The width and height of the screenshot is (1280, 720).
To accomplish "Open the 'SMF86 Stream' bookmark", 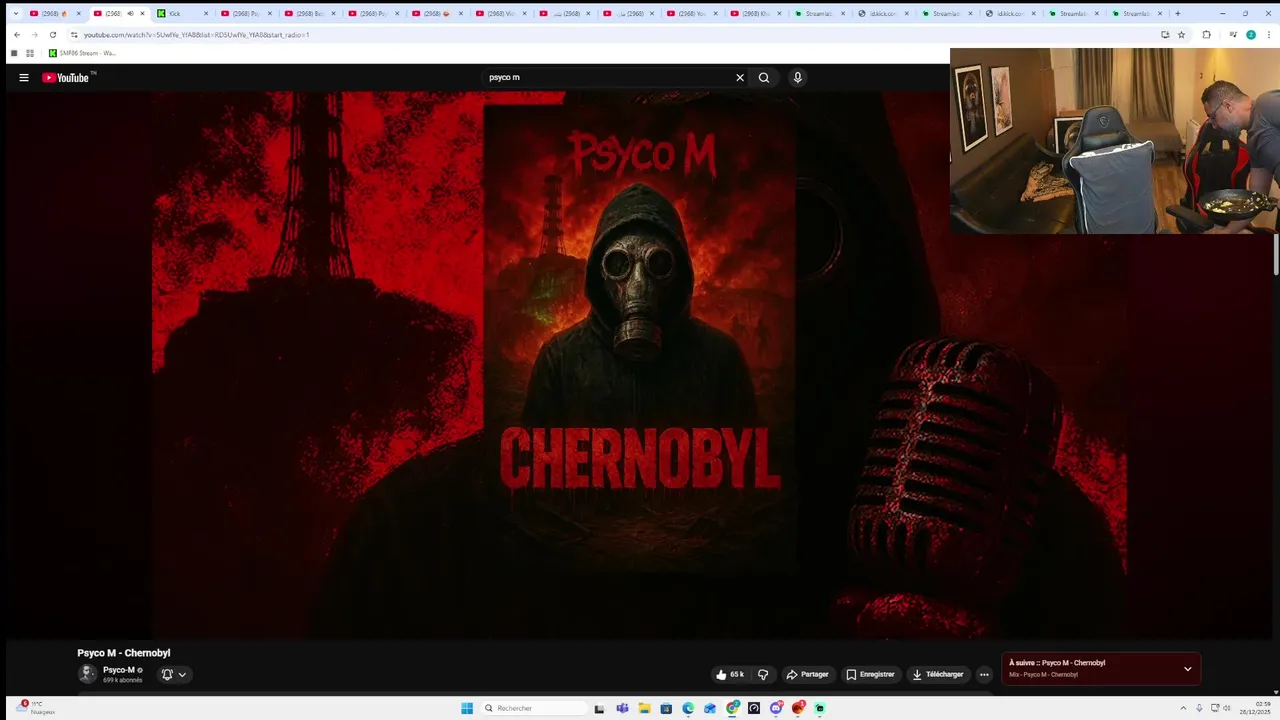I will point(82,53).
